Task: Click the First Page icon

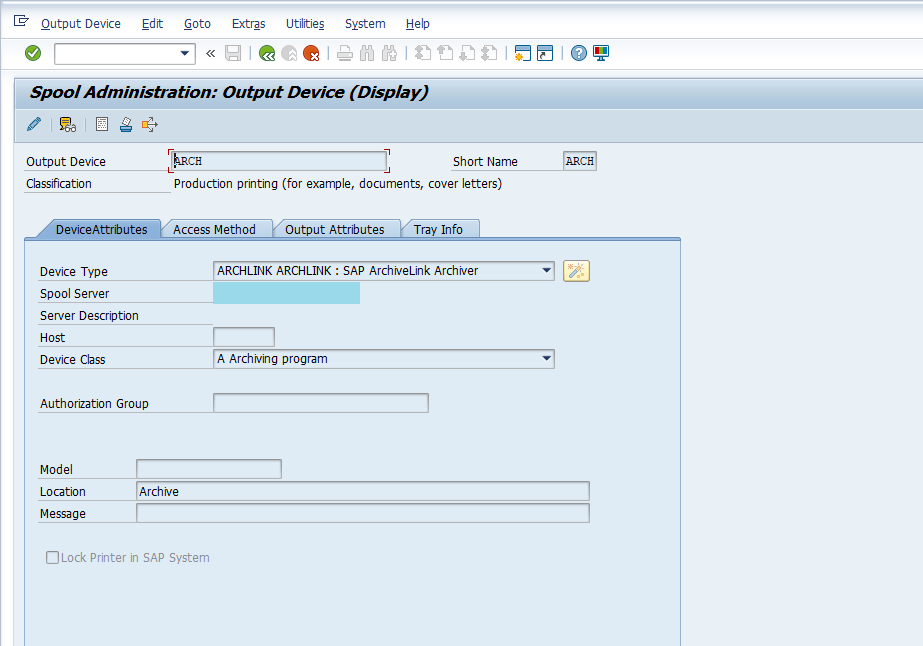Action: pos(423,54)
